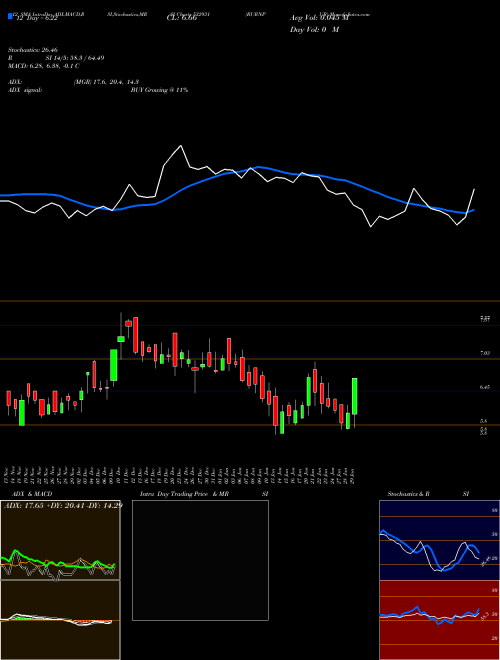This screenshot has width=500, height=660.
Task: Open the red RSI chart panel
Action: [x=439, y=620]
